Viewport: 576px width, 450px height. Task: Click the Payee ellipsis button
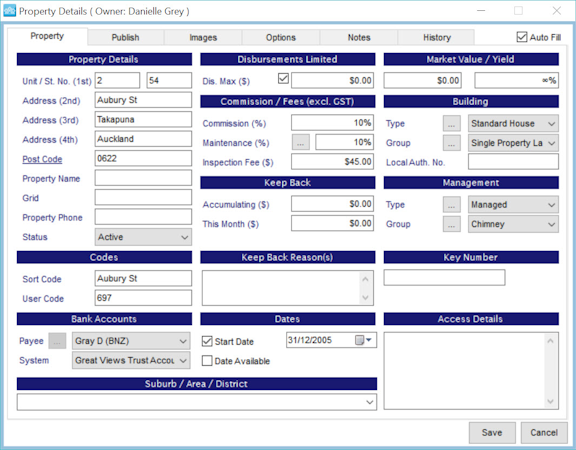click(57, 341)
